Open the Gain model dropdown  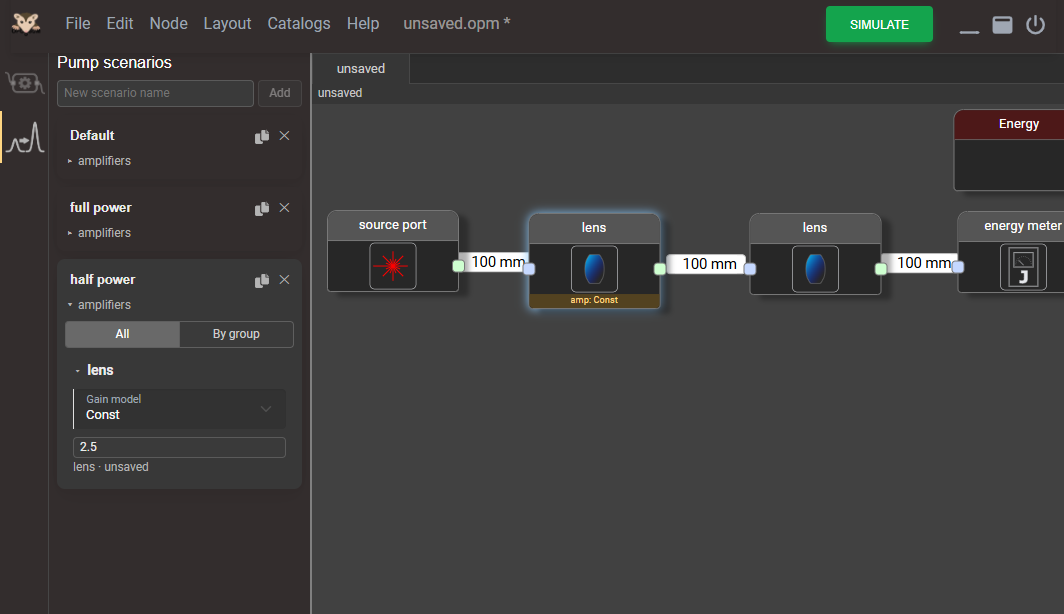179,408
